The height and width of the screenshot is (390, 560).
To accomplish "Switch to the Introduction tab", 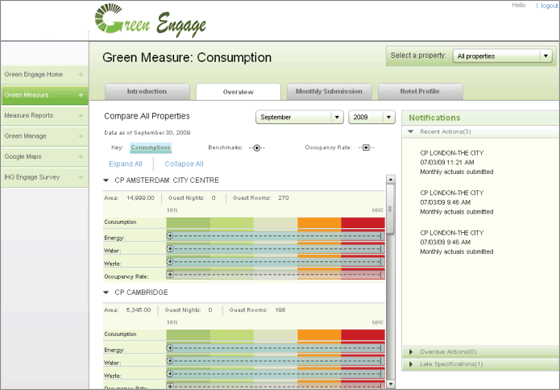I will [147, 92].
